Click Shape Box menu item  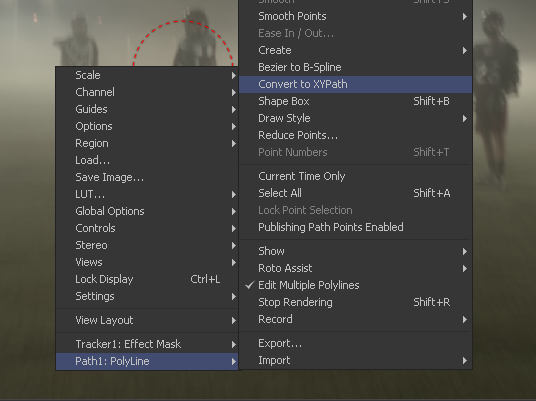[x=356, y=101]
